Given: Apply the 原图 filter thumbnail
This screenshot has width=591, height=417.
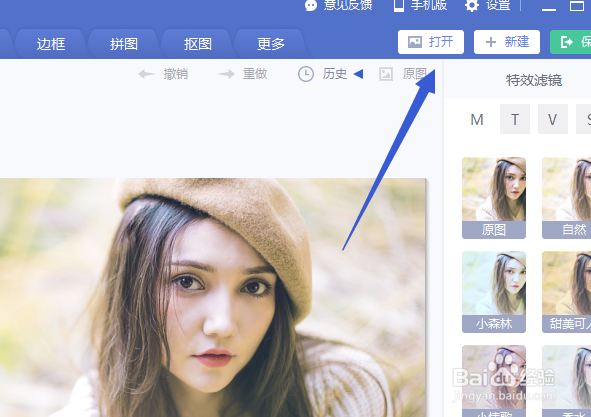Looking at the screenshot, I should (x=494, y=198).
